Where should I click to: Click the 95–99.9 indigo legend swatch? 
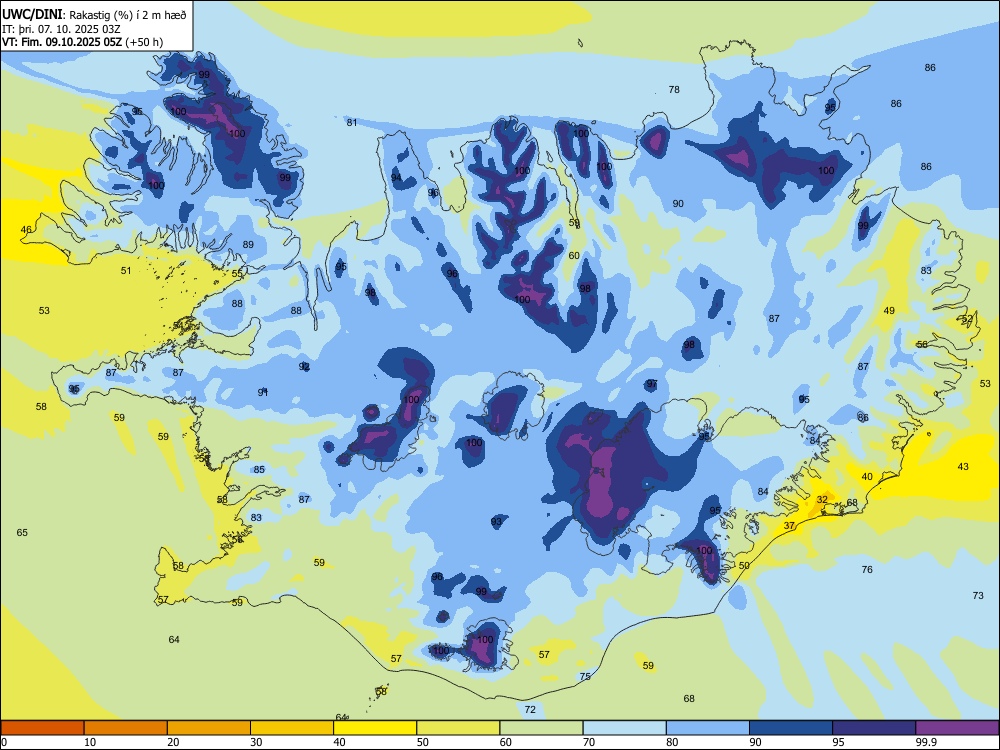(x=874, y=728)
